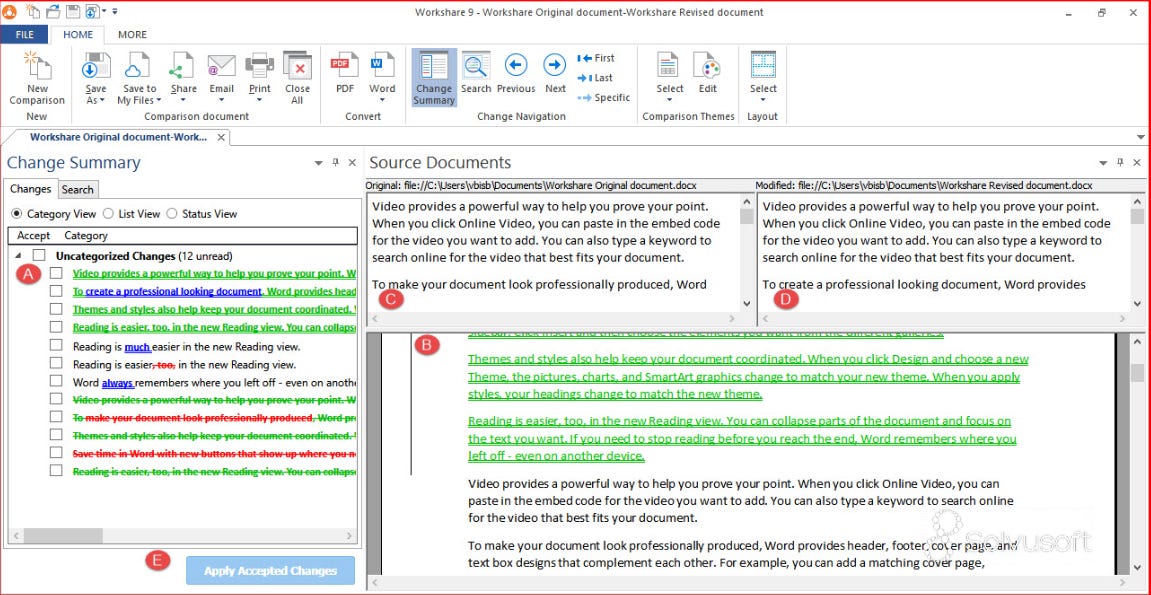The height and width of the screenshot is (595, 1151).
Task: Select the List View radio button
Action: (x=109, y=214)
